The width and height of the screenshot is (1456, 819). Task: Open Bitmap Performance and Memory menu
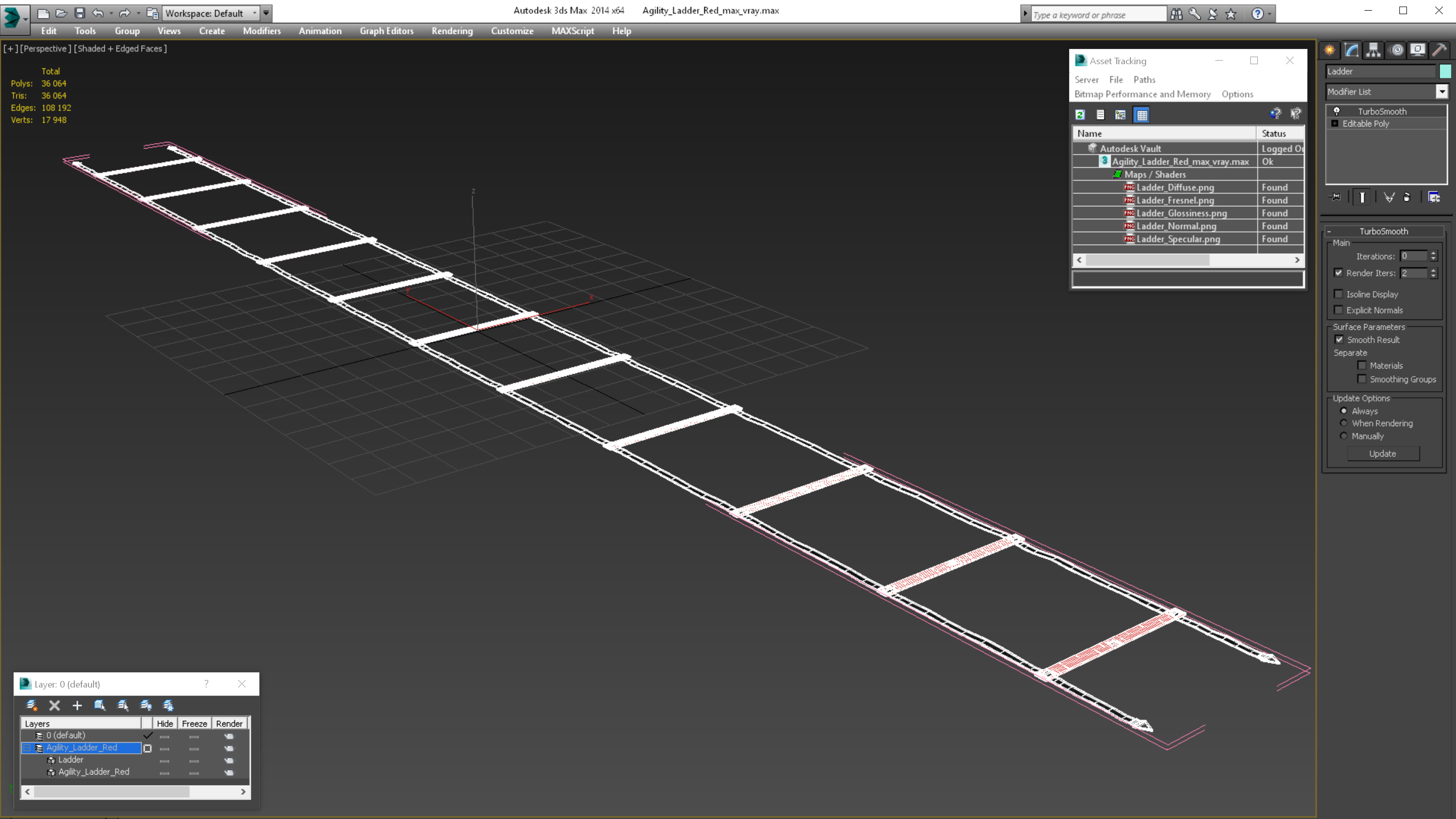[1143, 95]
